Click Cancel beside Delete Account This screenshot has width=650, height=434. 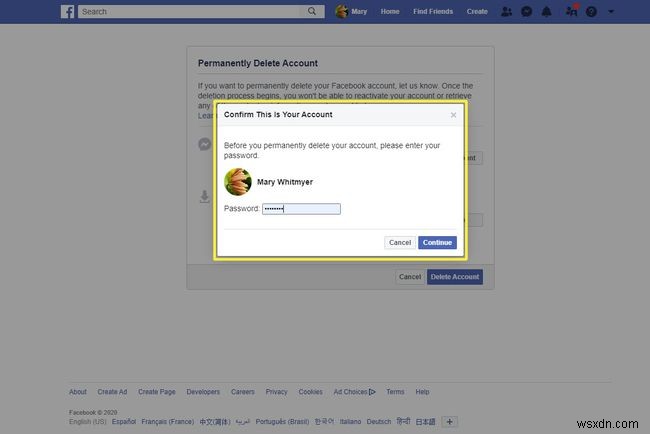point(410,277)
